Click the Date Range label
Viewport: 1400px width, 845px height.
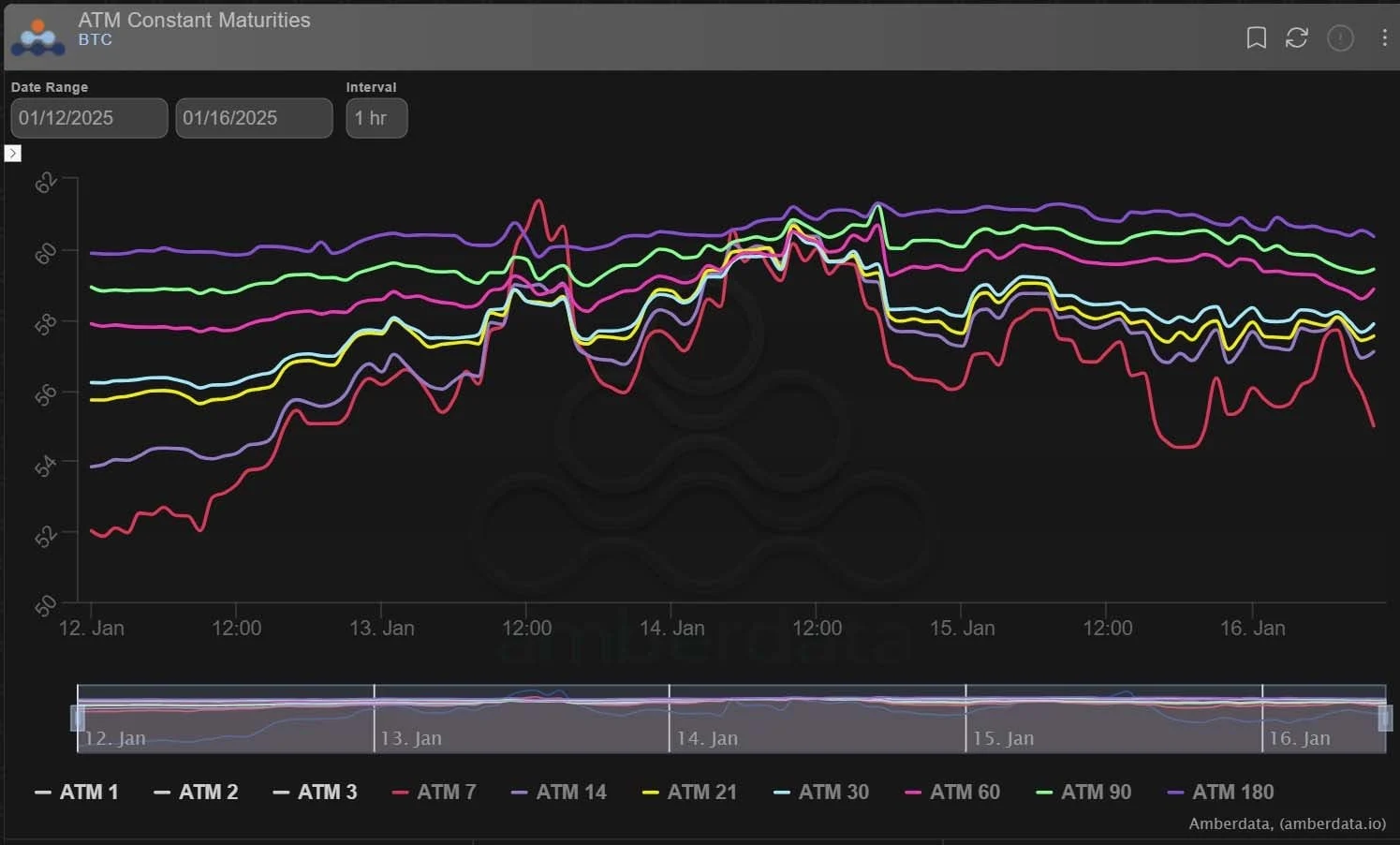pos(50,87)
